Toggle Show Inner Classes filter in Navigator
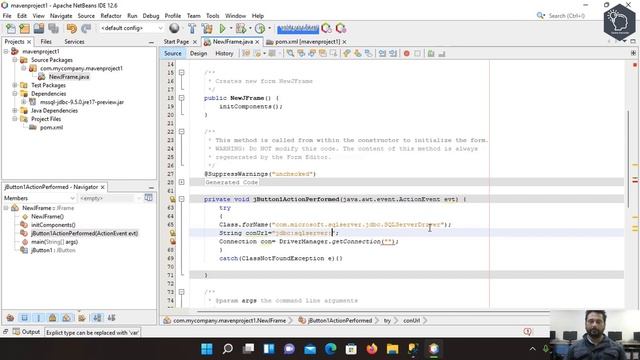Viewport: 640px width, 360px height. tap(67, 318)
